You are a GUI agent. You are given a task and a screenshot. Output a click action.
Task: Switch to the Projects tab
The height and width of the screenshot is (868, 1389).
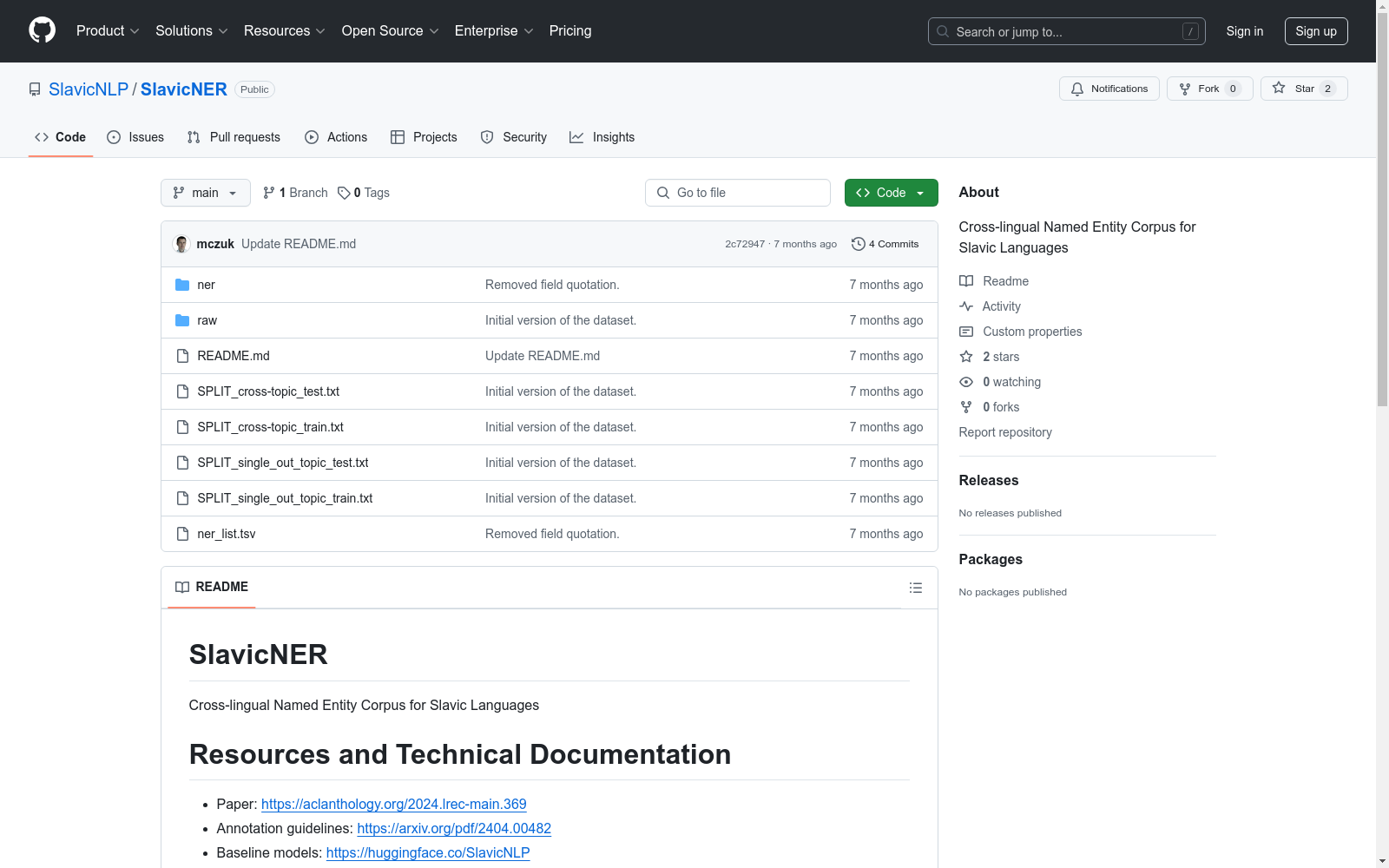point(424,137)
